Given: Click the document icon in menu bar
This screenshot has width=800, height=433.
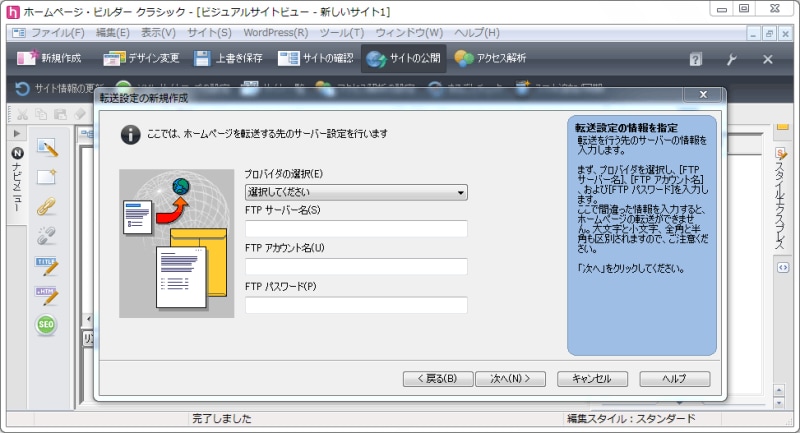Looking at the screenshot, I should point(18,33).
